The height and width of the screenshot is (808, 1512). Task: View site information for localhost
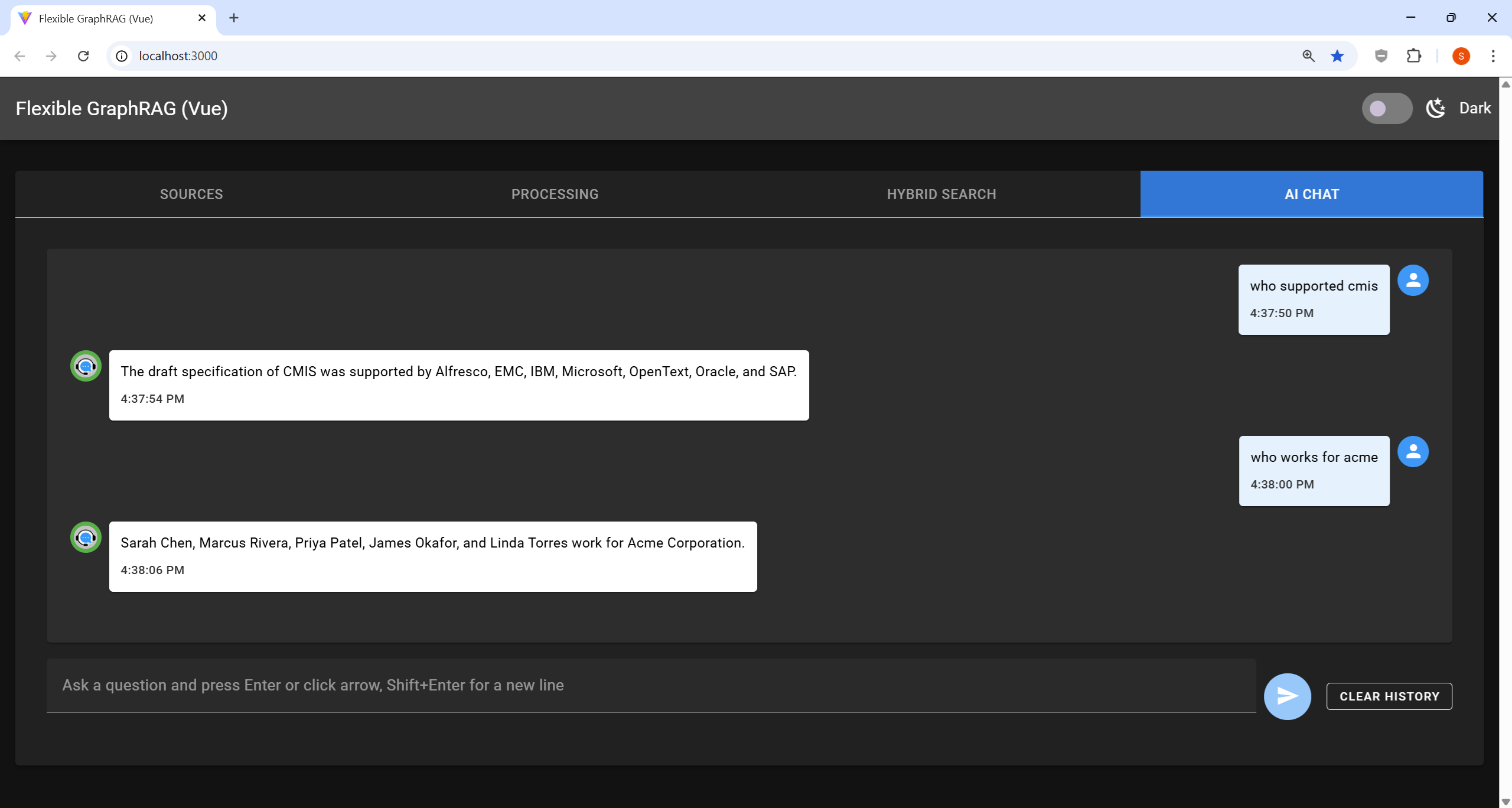(x=122, y=56)
